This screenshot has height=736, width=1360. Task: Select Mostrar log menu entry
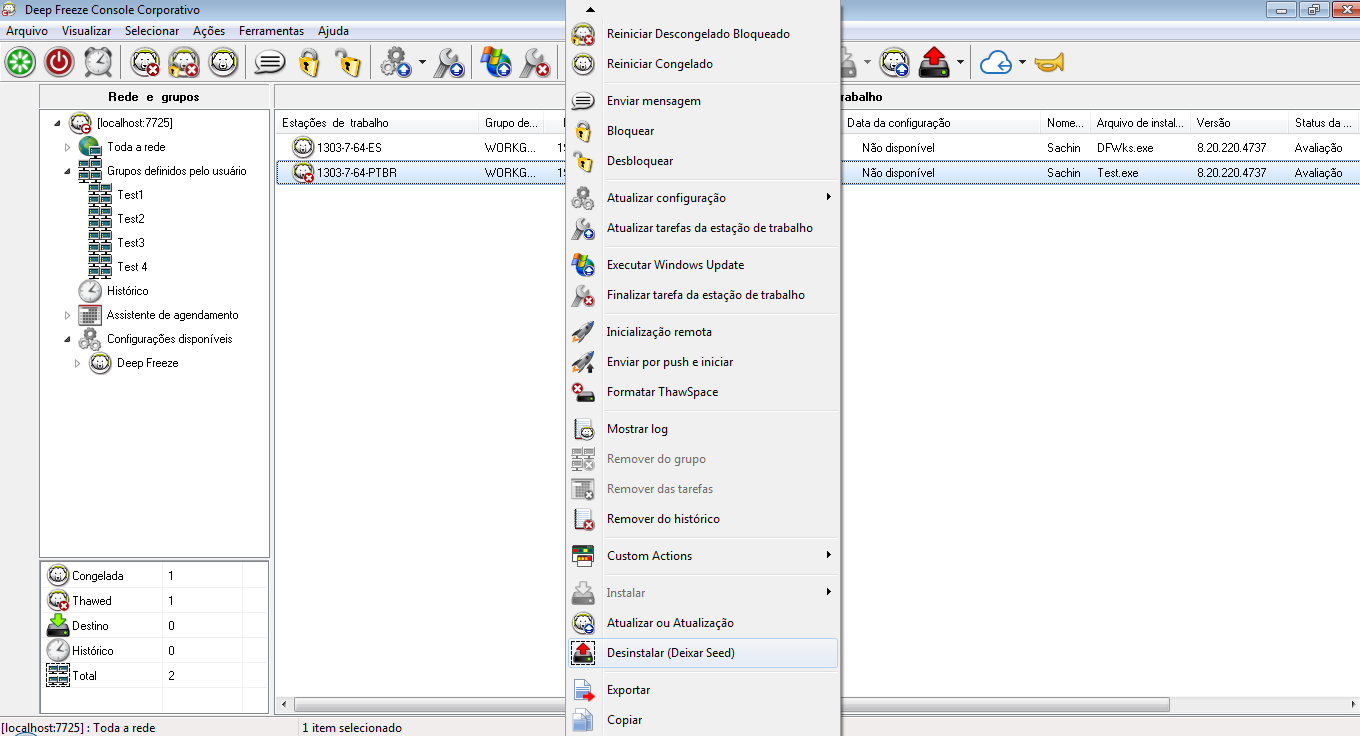click(x=703, y=429)
